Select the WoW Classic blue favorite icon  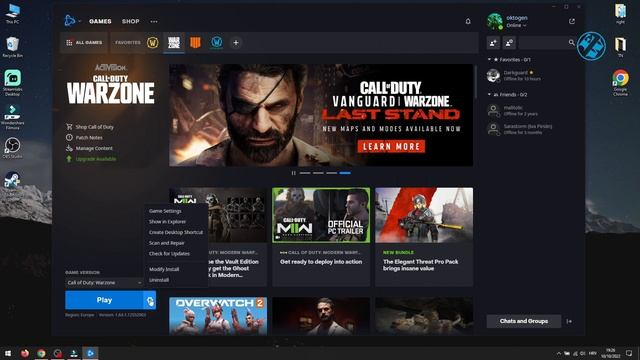217,42
